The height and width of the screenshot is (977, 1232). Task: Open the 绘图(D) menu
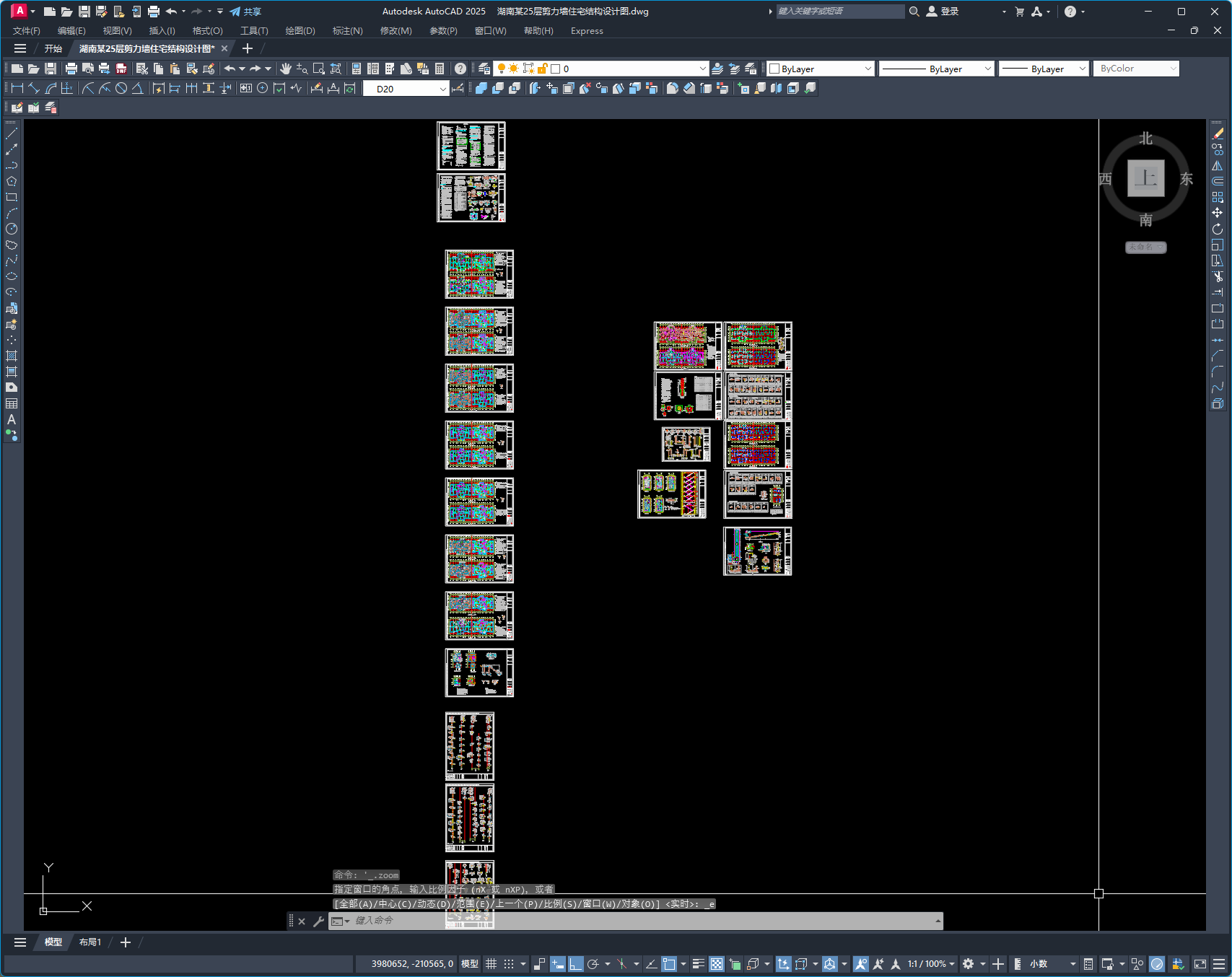pos(300,31)
